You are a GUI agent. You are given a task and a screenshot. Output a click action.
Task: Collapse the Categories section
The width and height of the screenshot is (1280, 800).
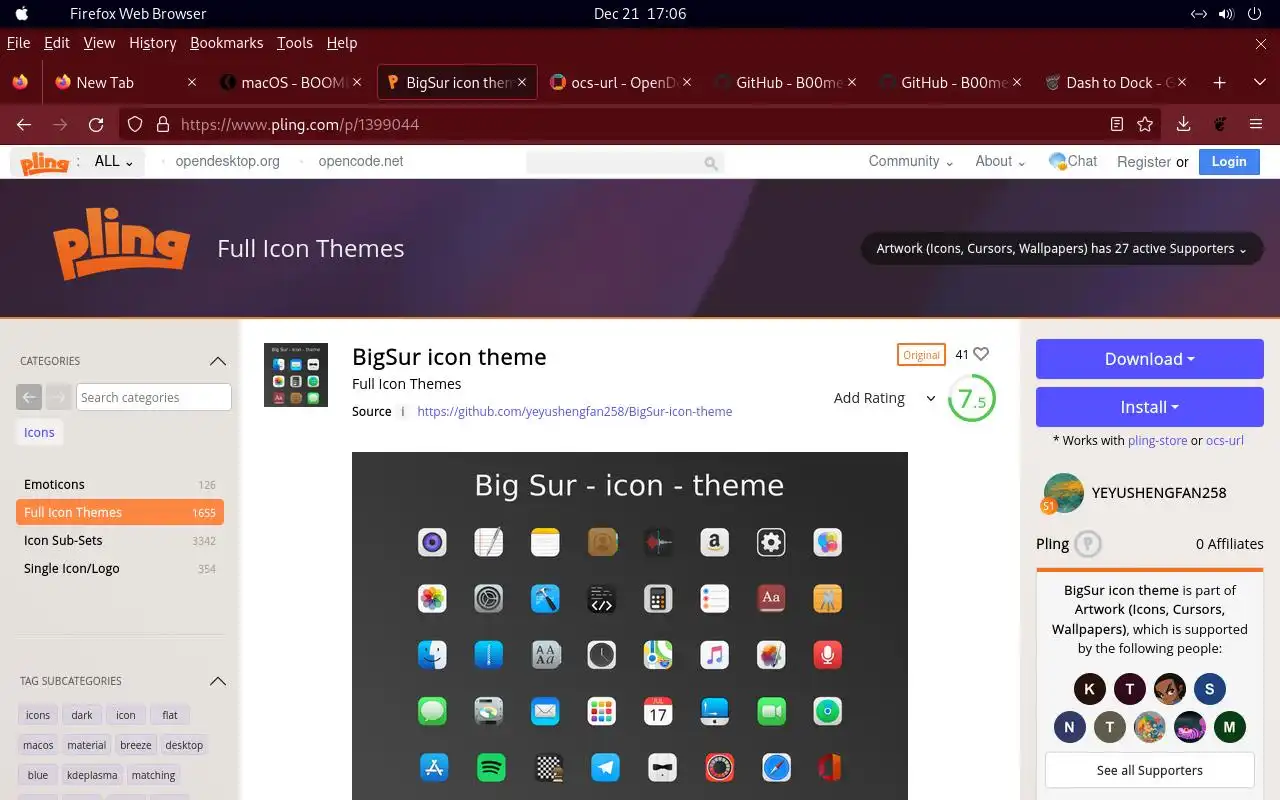tap(217, 361)
